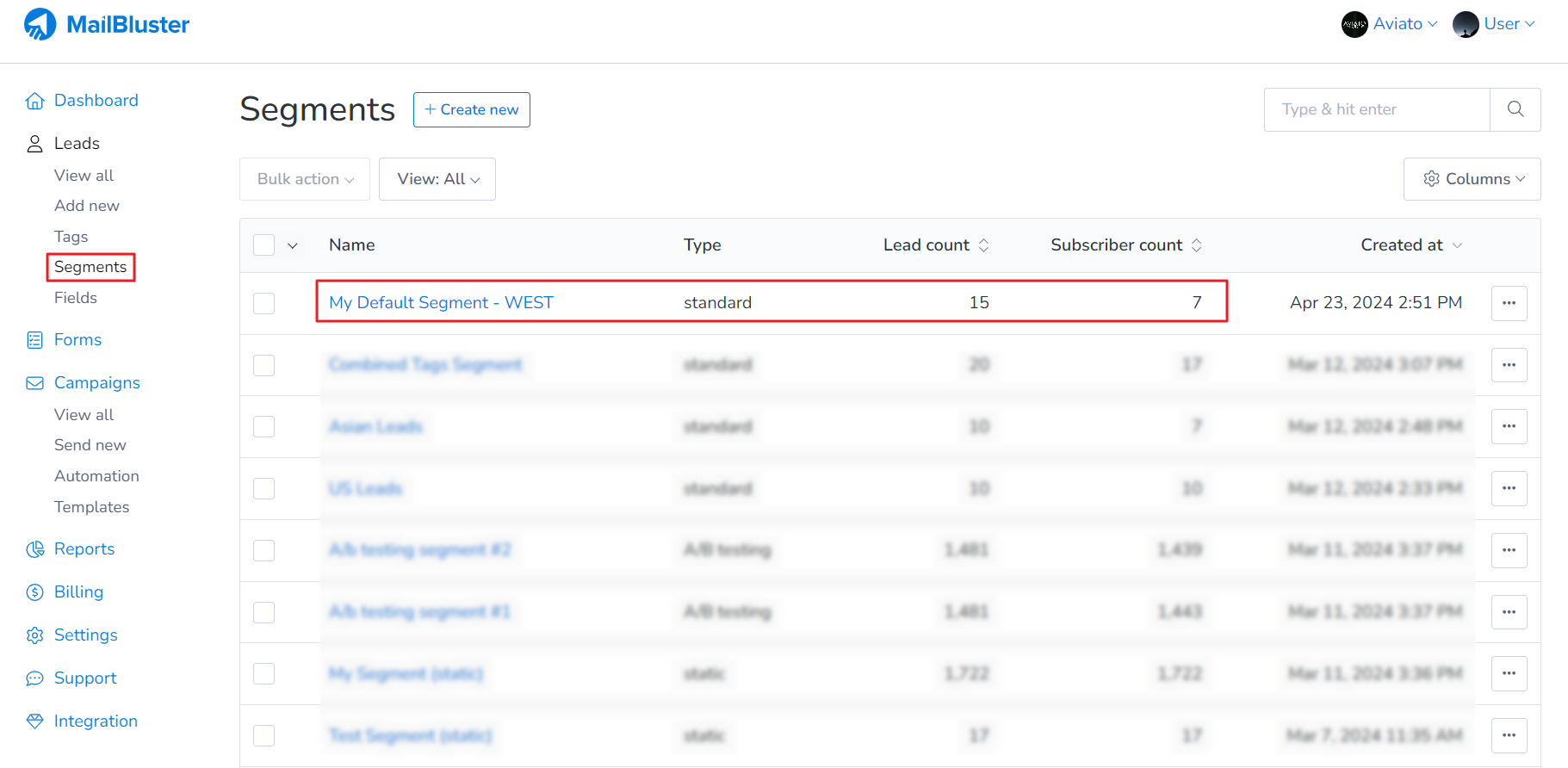The width and height of the screenshot is (1568, 768).
Task: Open the Segments item under Leads
Action: 90,267
